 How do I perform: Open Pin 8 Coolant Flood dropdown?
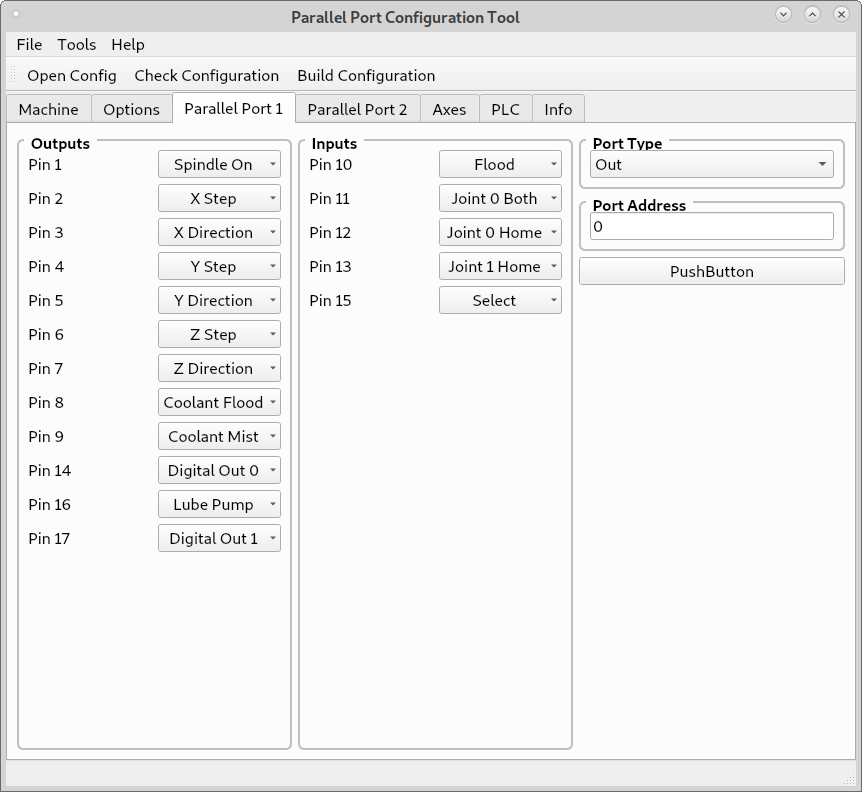(x=219, y=402)
